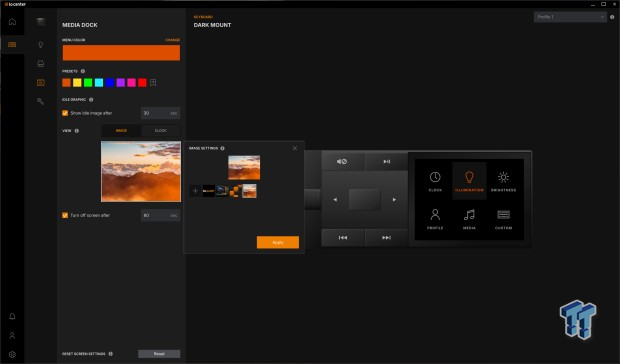
Task: Click the play/pause button on the media dock
Action: pos(386,161)
